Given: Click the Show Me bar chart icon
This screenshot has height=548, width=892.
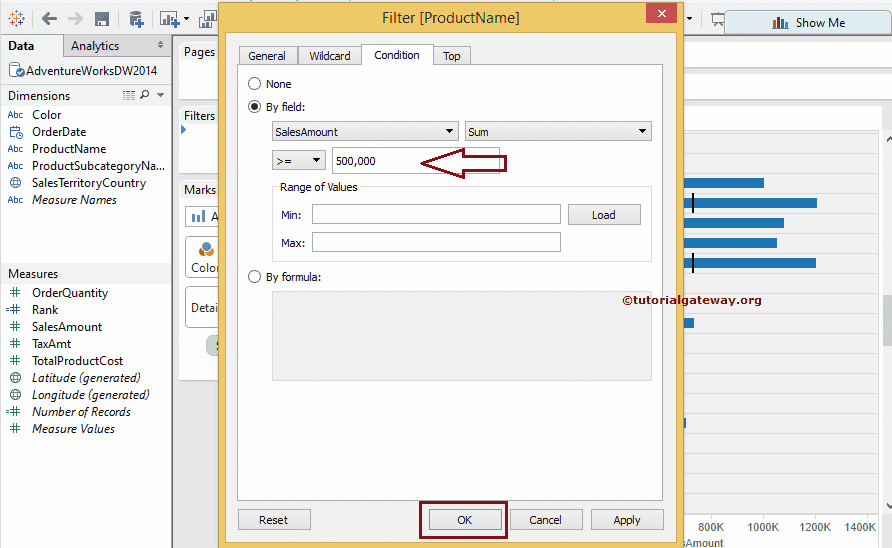Looking at the screenshot, I should 780,23.
